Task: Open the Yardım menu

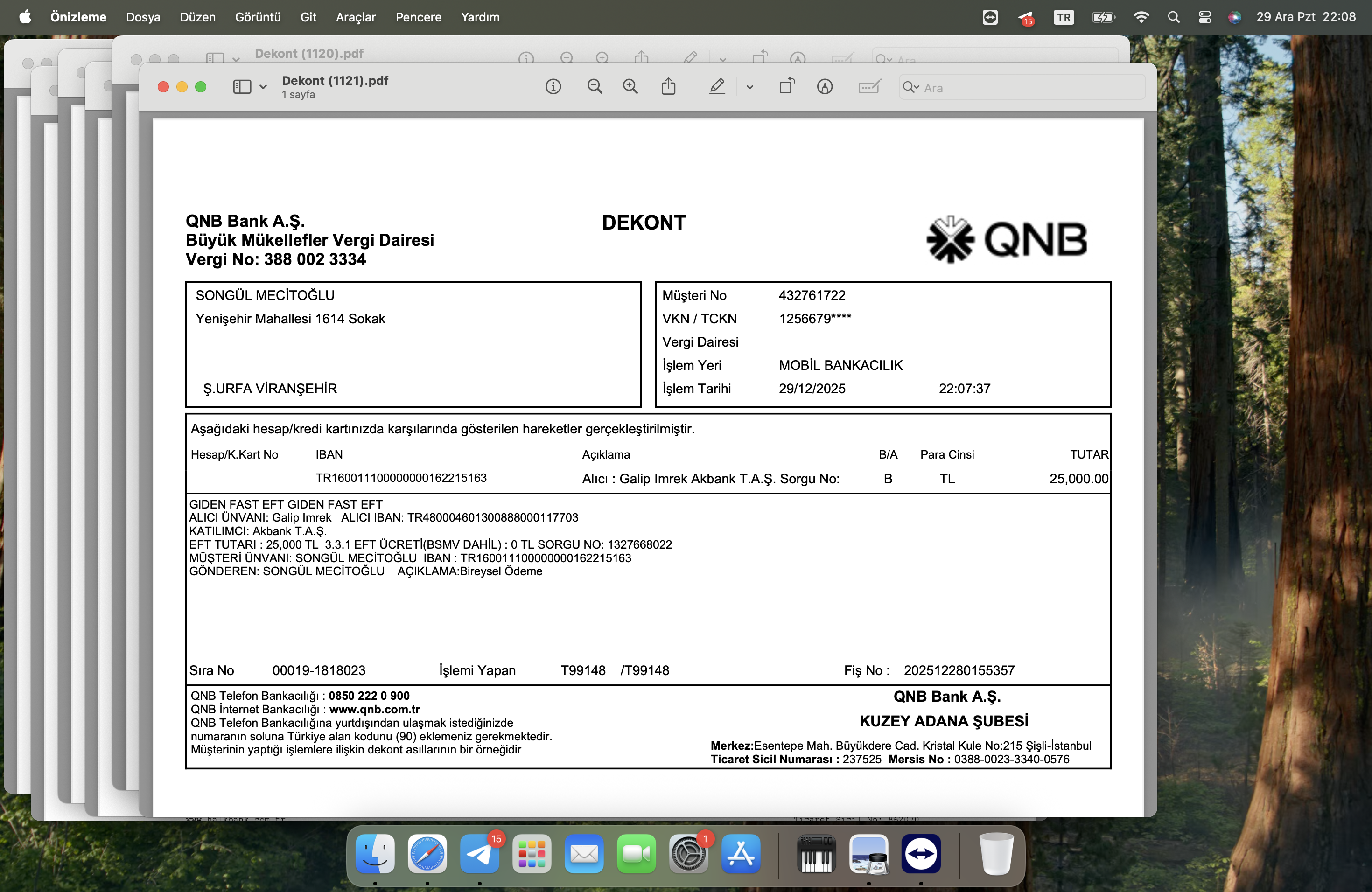Action: [x=480, y=17]
